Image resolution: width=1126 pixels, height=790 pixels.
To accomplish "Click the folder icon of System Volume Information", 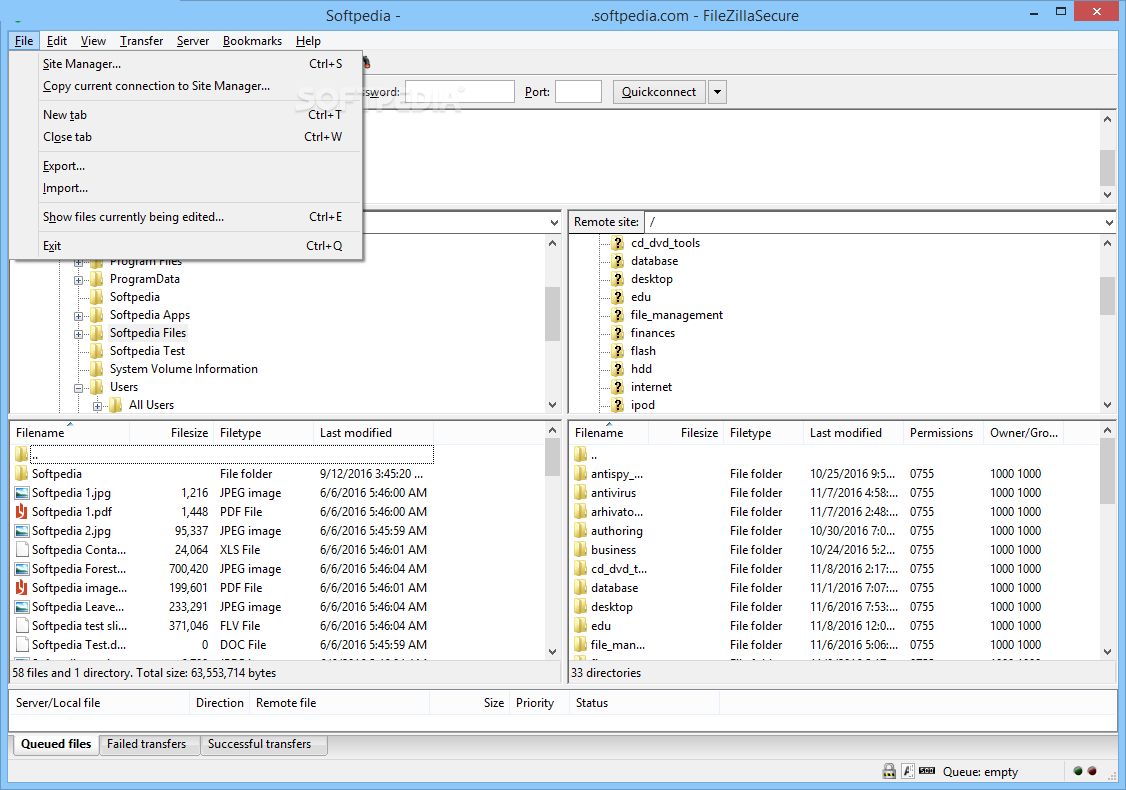I will [97, 368].
